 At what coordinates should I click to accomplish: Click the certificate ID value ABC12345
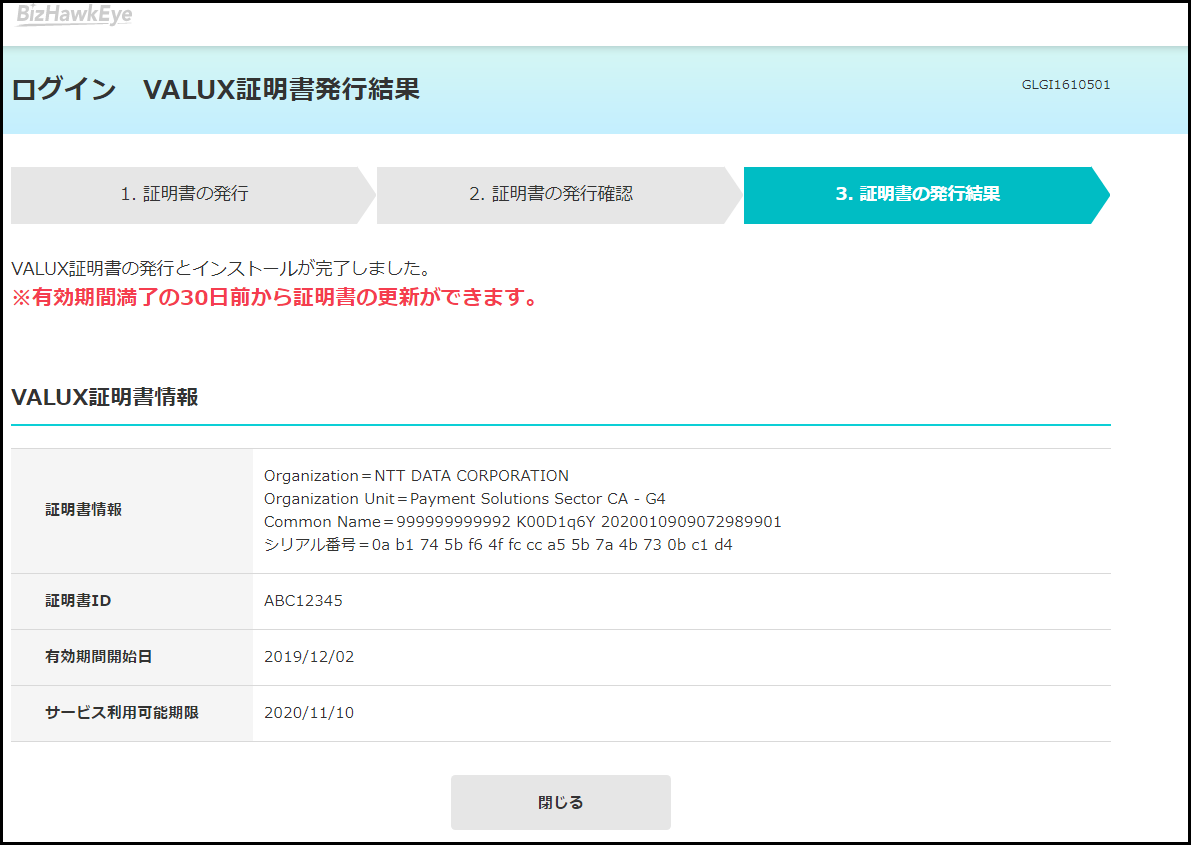(303, 600)
